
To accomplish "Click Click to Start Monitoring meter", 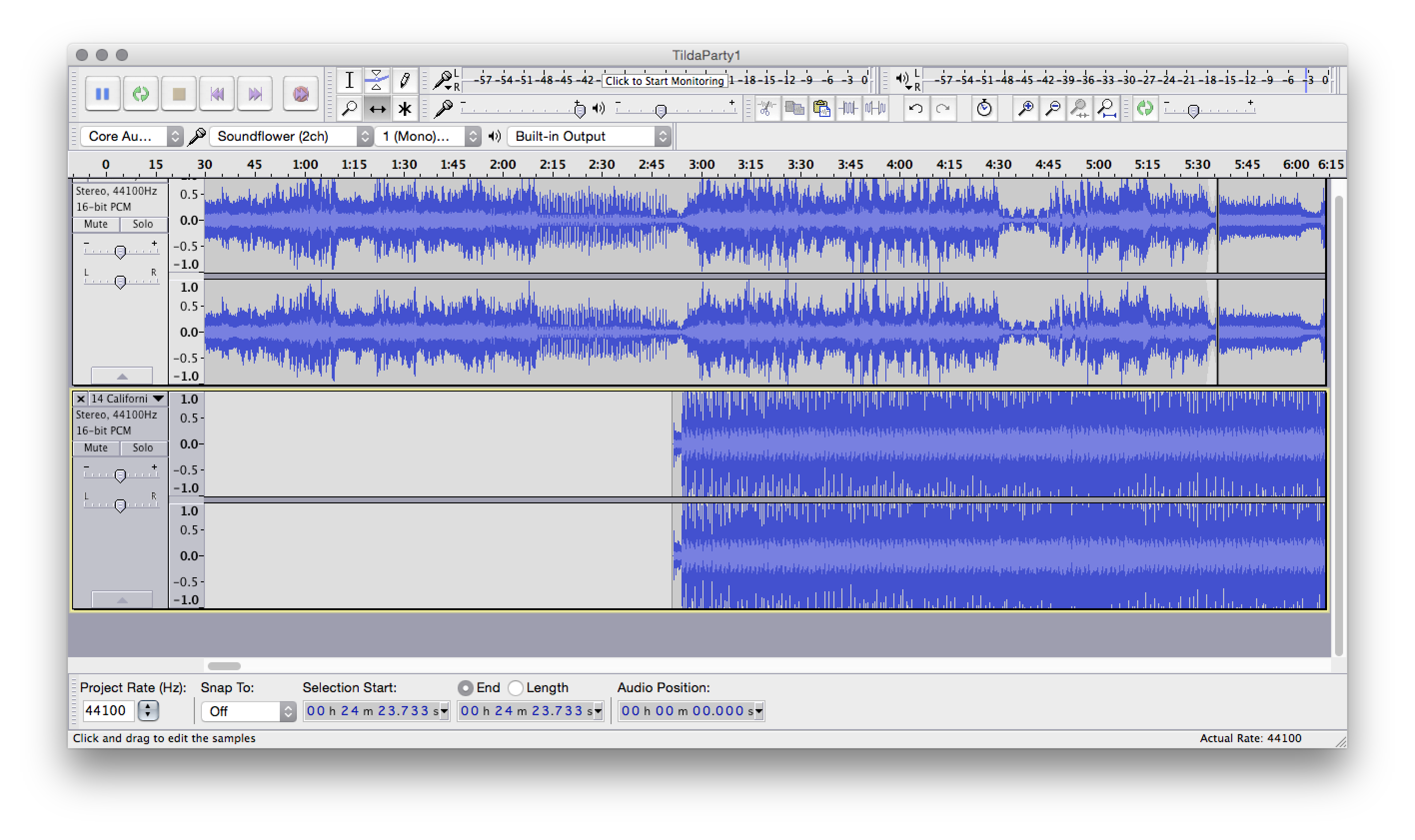I will click(x=664, y=80).
